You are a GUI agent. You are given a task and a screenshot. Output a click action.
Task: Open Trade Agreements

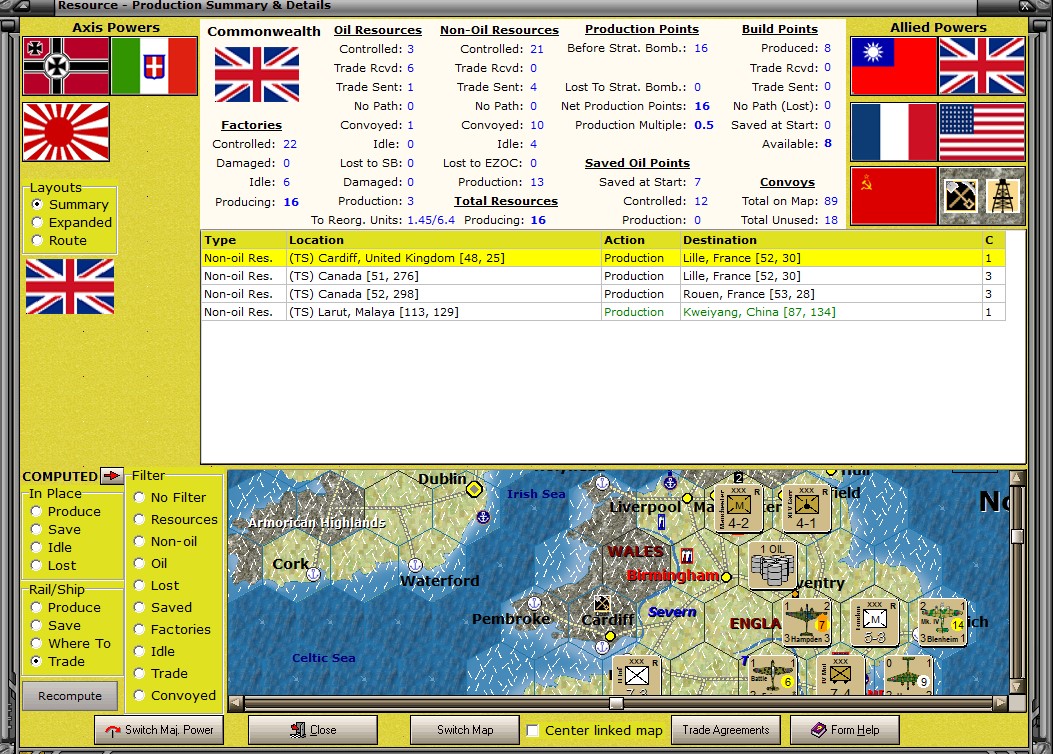[726, 730]
